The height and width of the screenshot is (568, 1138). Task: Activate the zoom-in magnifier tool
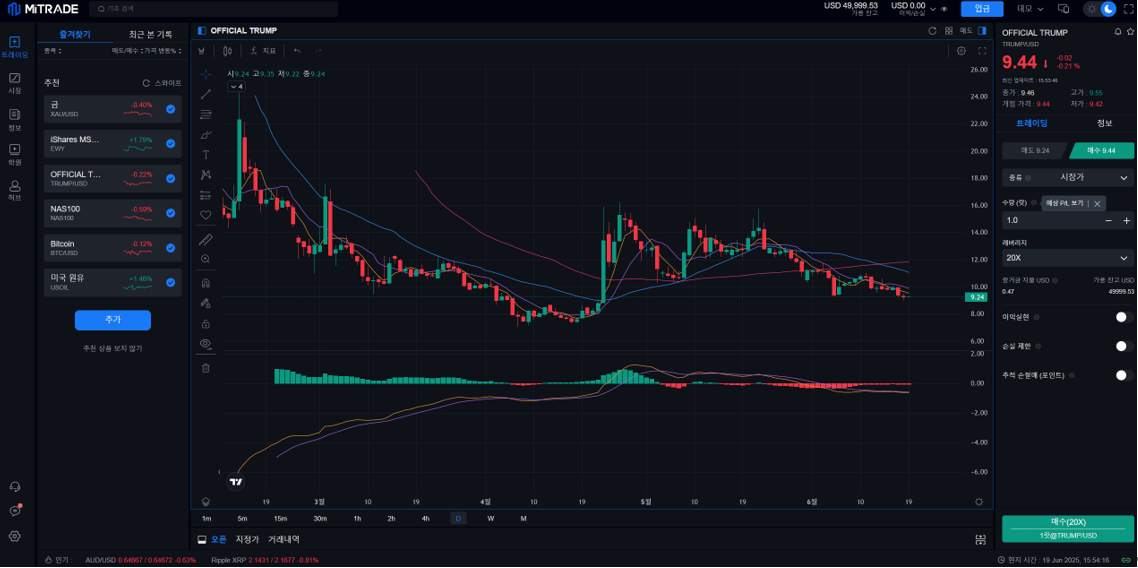pos(206,259)
